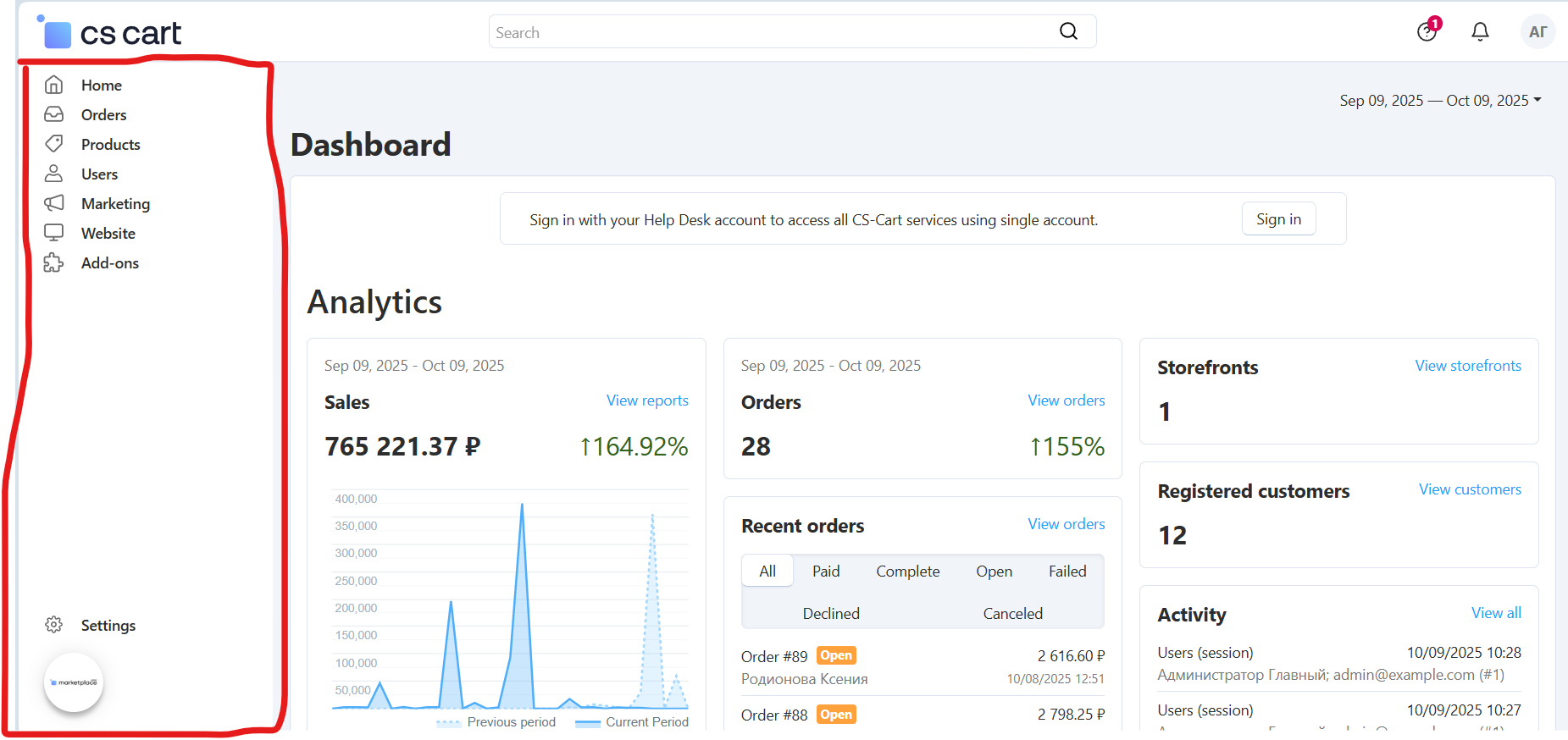Switch to the Paid orders tab
The image size is (1568, 740).
[x=826, y=572]
